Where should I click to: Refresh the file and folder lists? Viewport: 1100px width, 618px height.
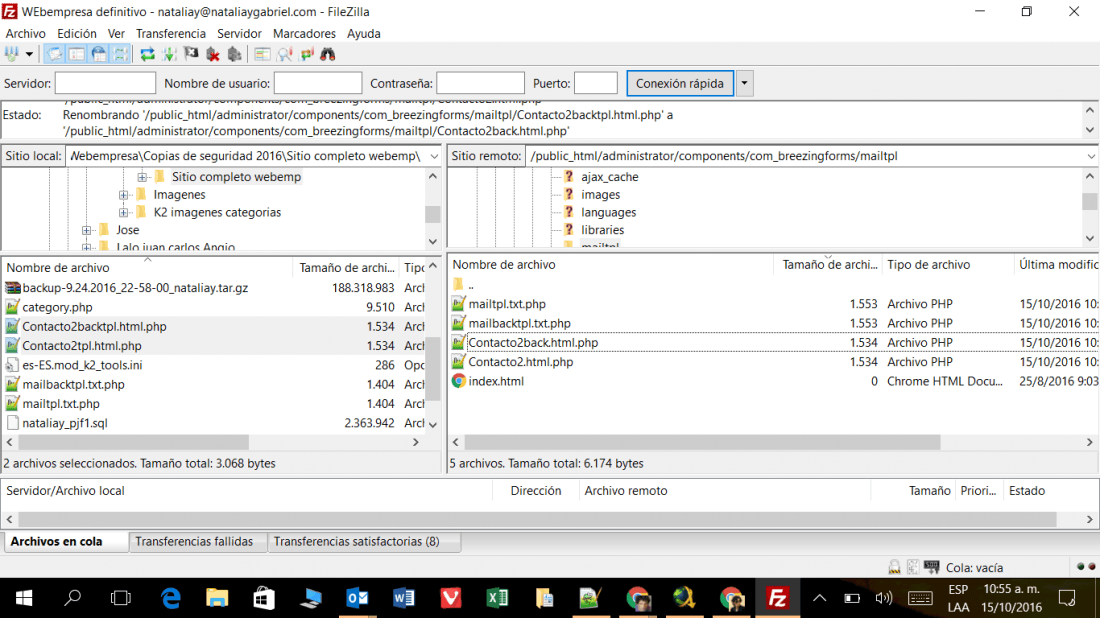(x=147, y=54)
